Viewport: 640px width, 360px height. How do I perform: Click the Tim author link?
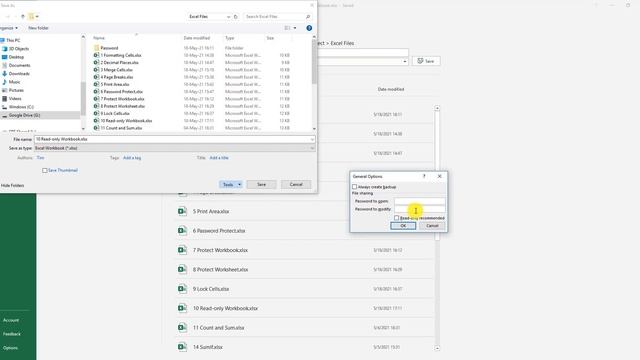(40, 158)
